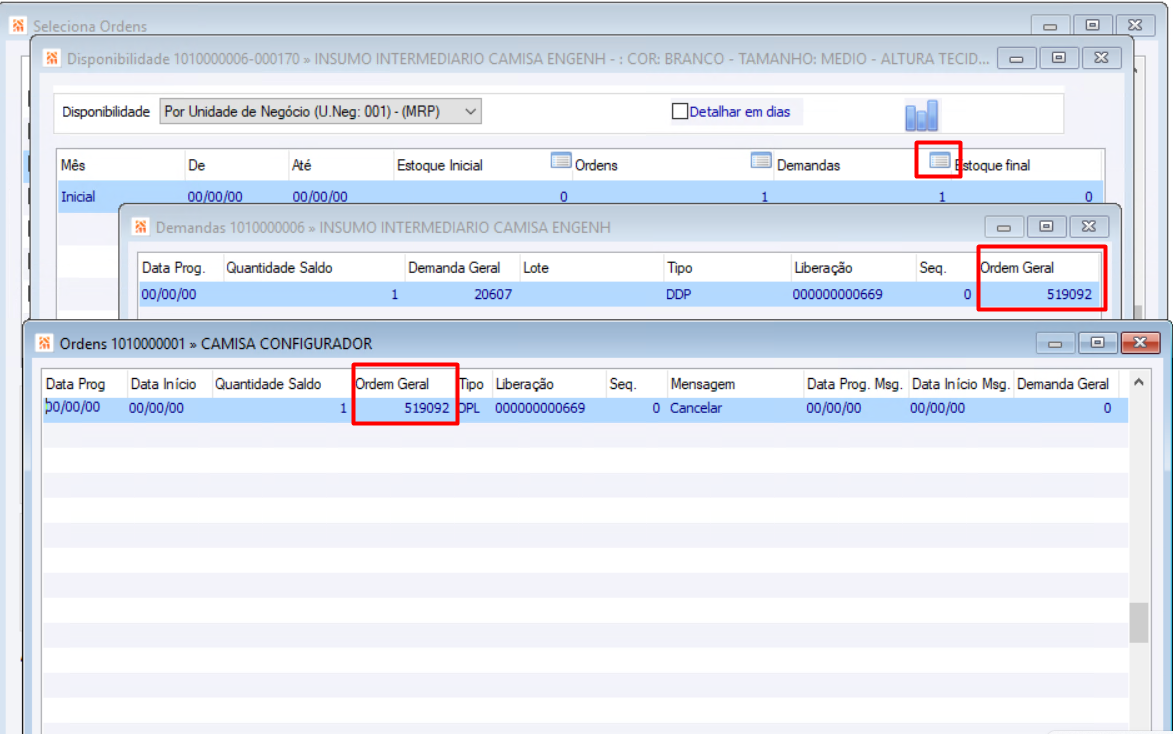Click the Seleciona Ordens window app icon

tap(19, 25)
